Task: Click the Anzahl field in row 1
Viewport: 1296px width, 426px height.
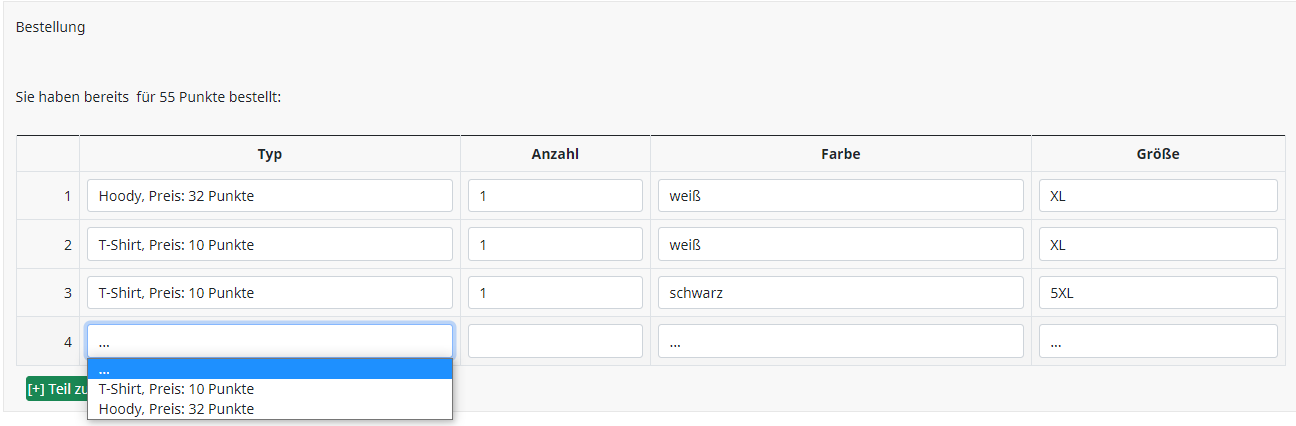Action: 555,196
